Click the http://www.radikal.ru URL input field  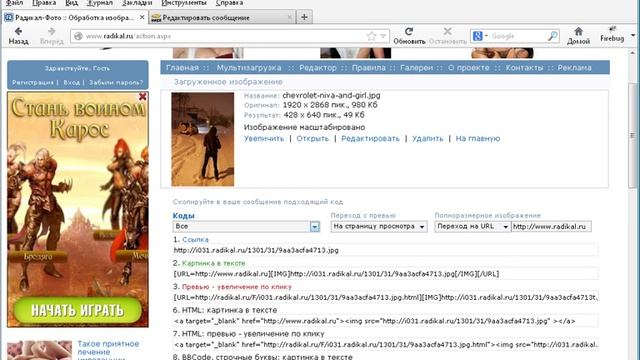click(x=551, y=226)
